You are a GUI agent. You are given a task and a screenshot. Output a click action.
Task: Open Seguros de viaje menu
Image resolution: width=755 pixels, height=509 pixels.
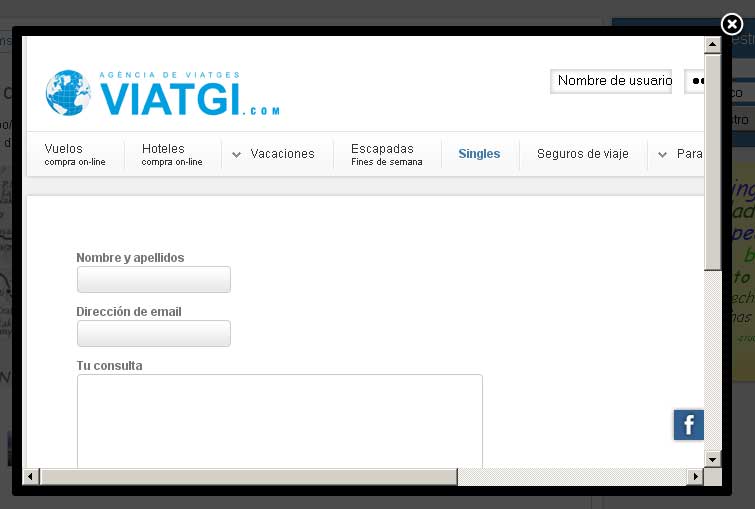coord(583,154)
